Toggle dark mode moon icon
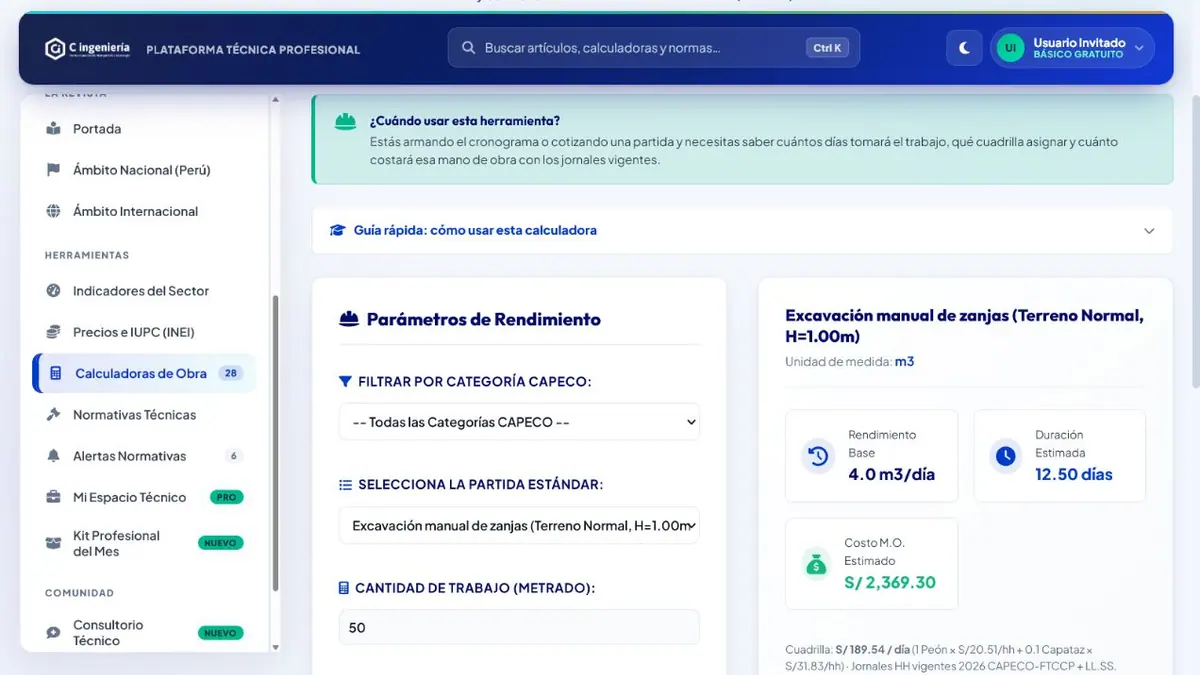This screenshot has width=1200, height=675. point(964,48)
